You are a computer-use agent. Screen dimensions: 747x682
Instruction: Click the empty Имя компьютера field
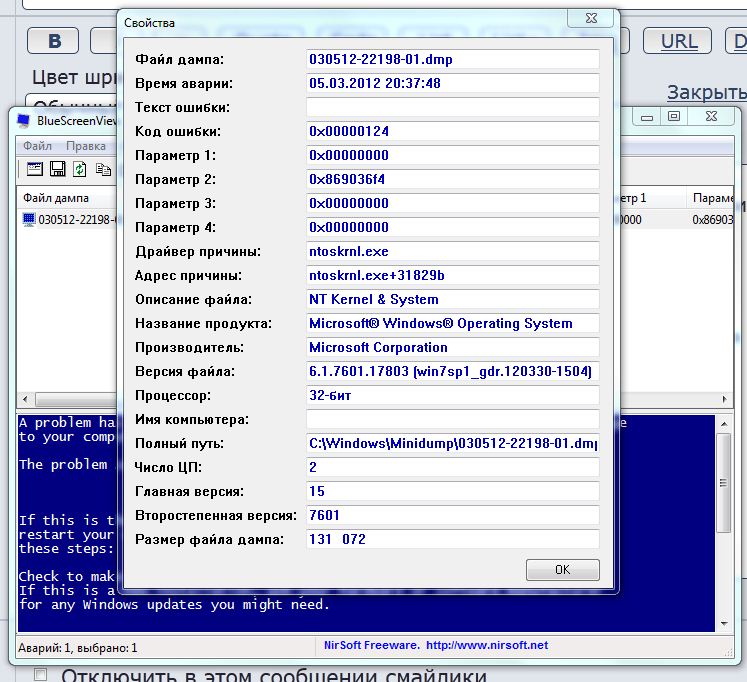453,420
